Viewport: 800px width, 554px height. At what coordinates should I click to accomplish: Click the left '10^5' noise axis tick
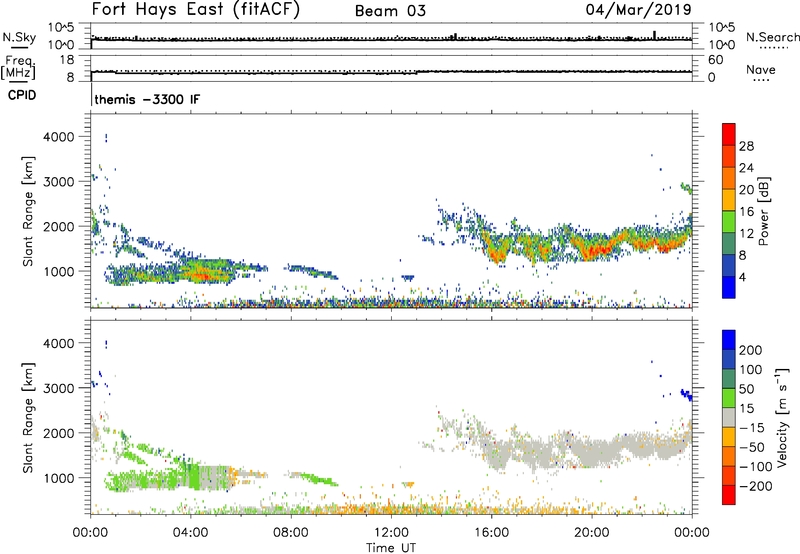click(x=61, y=28)
